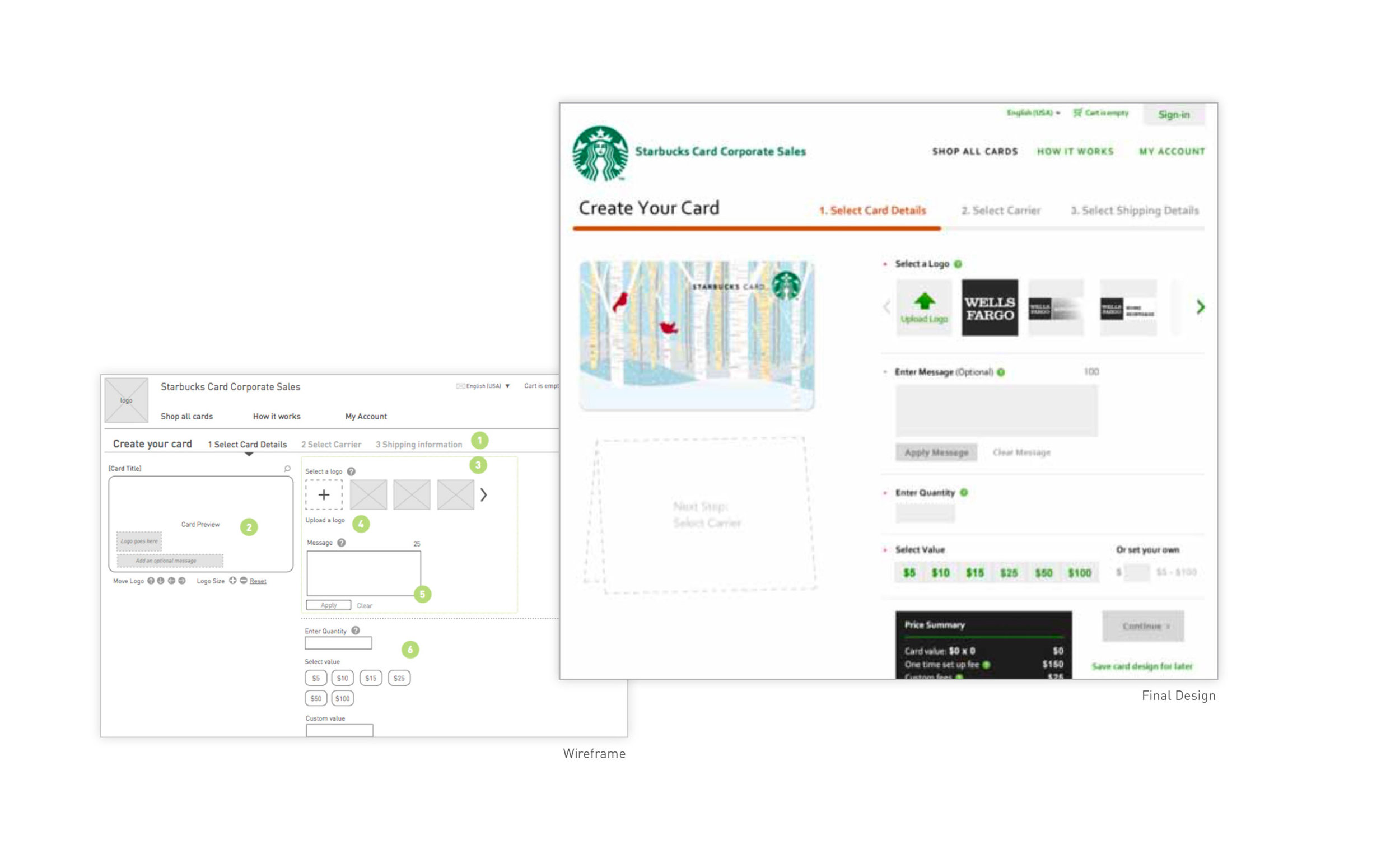The width and height of the screenshot is (1400, 859).
Task: Choose the $100 value in Final Design
Action: (x=1080, y=573)
